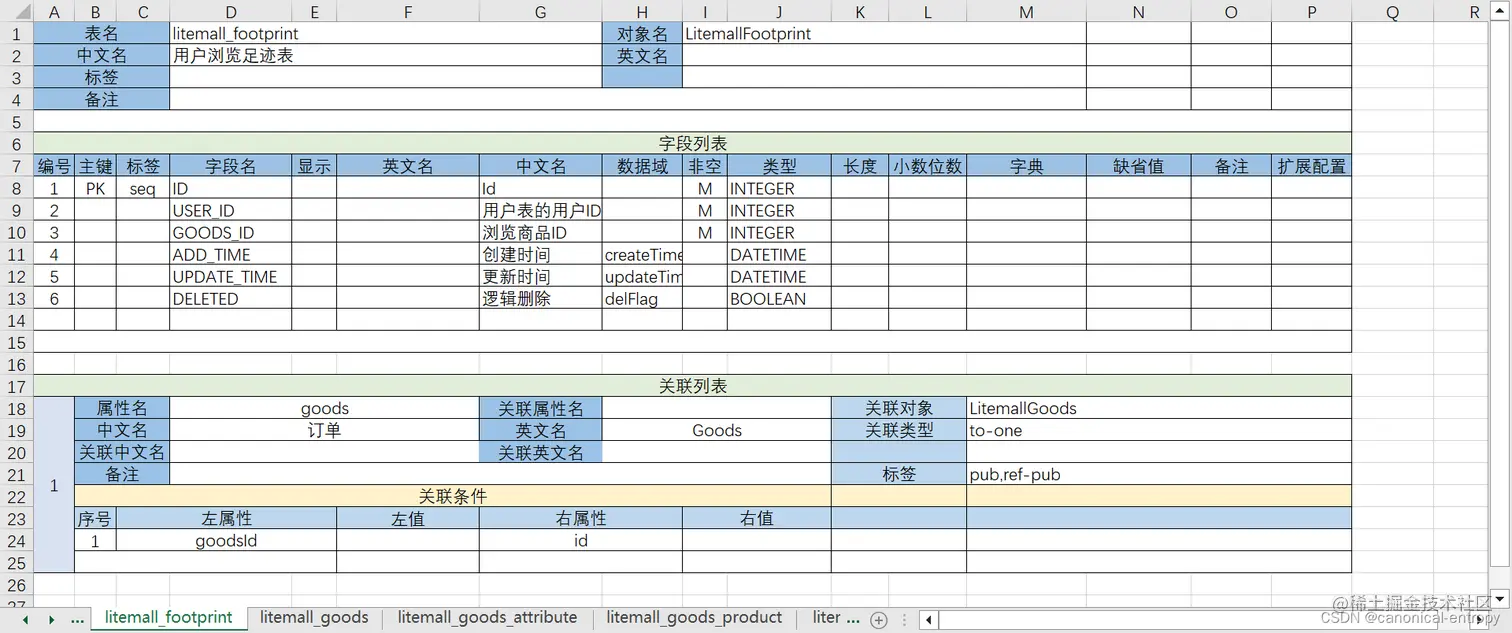Click the vertical scrollbar down arrow
Screen dimensions: 1512x633
tap(1502, 600)
